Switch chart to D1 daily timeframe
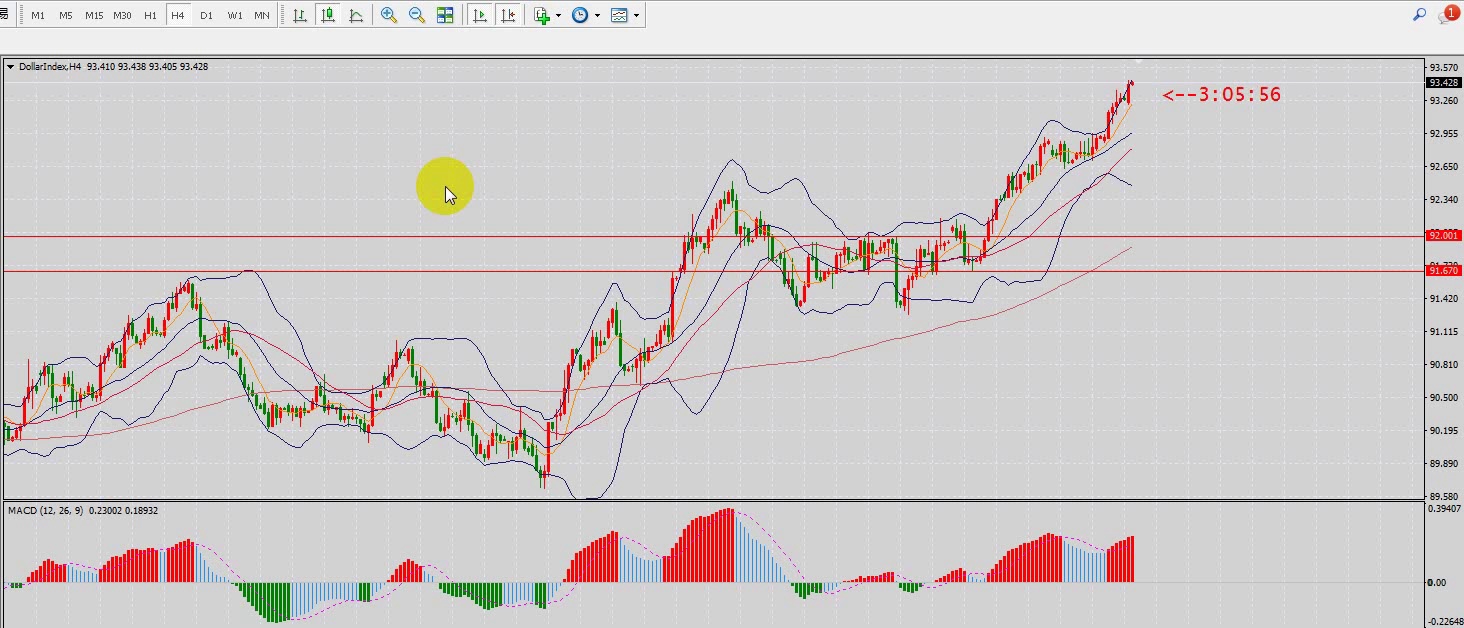Image resolution: width=1464 pixels, height=628 pixels. (206, 15)
